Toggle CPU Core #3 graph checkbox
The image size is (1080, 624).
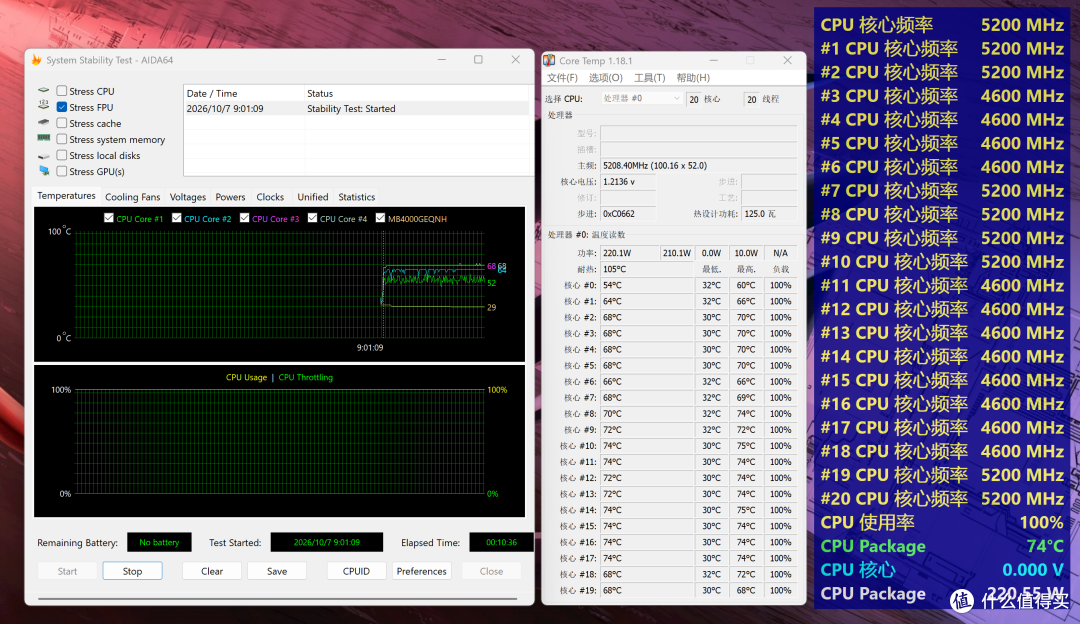[x=245, y=218]
